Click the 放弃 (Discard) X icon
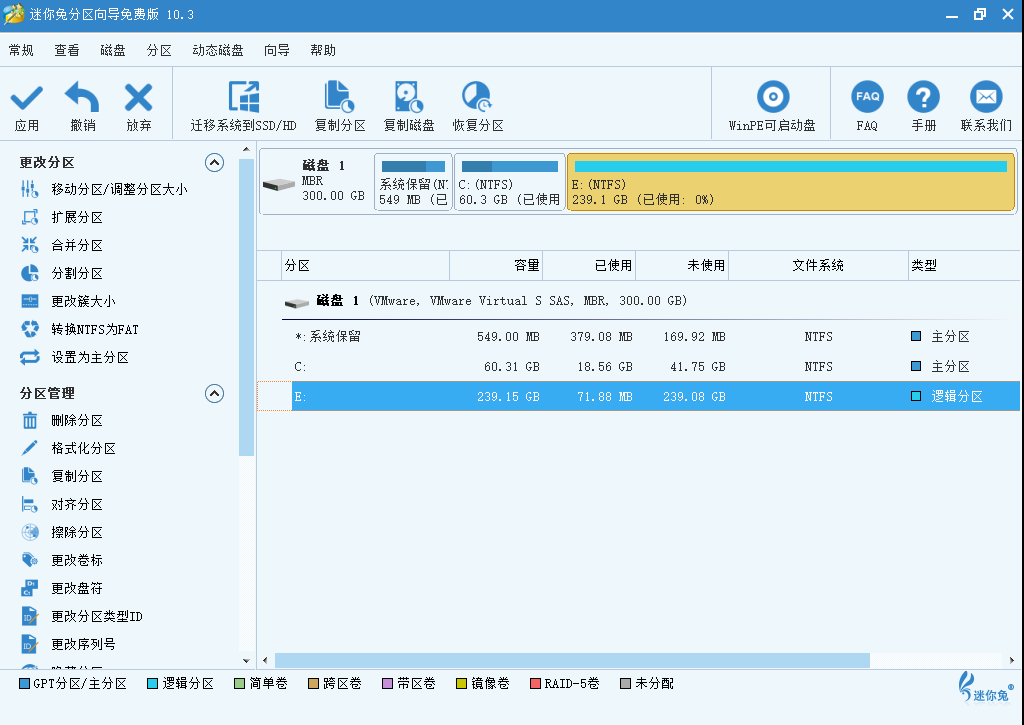This screenshot has height=725, width=1024. click(x=138, y=98)
